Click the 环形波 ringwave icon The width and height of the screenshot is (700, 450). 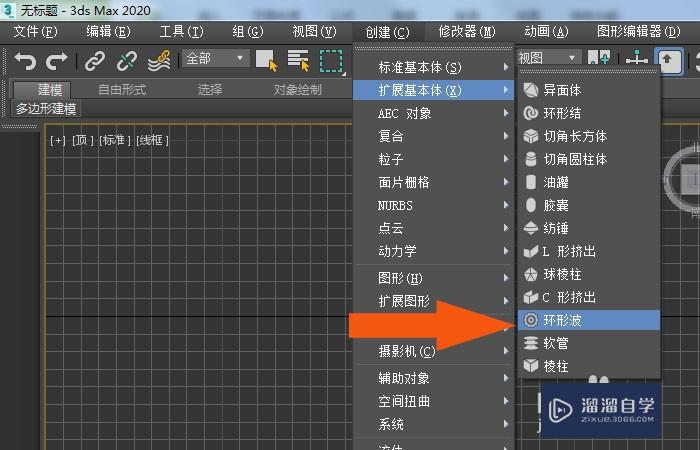531,320
